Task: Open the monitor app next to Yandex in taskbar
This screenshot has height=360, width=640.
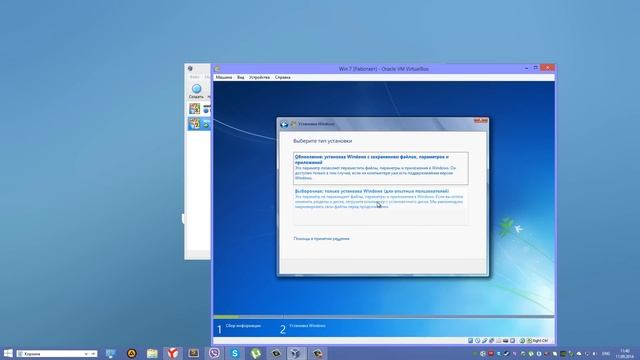Action: (193, 353)
